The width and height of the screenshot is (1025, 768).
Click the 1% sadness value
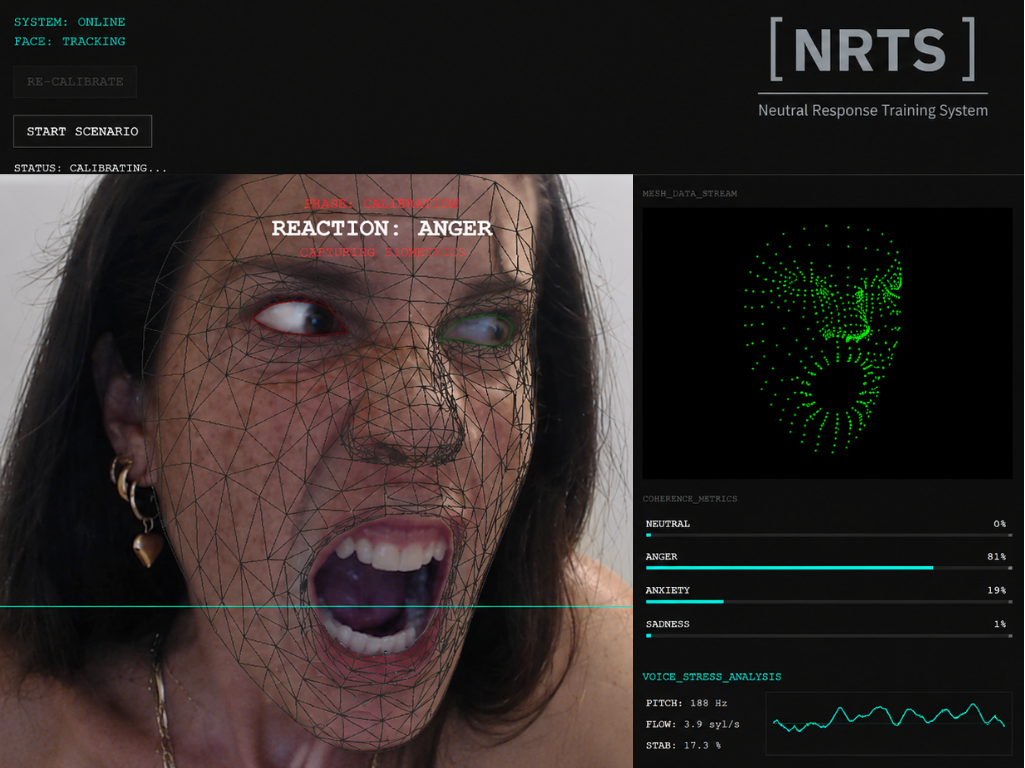tap(1000, 624)
